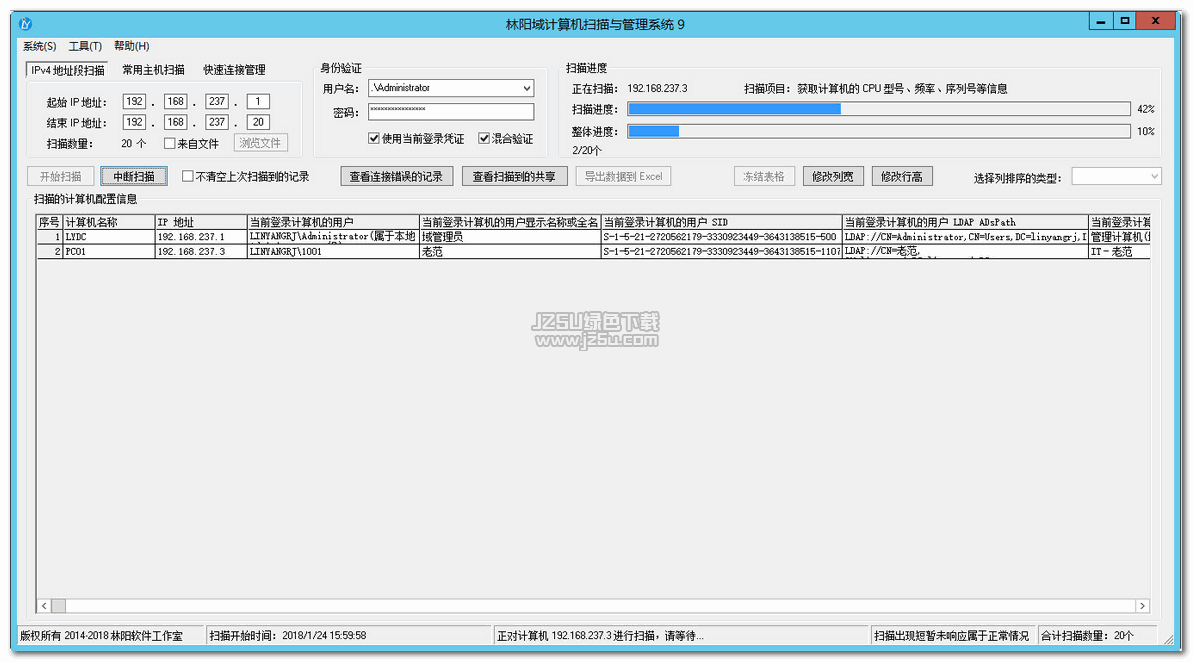Switch to 快速连接管理 tab

click(x=234, y=70)
